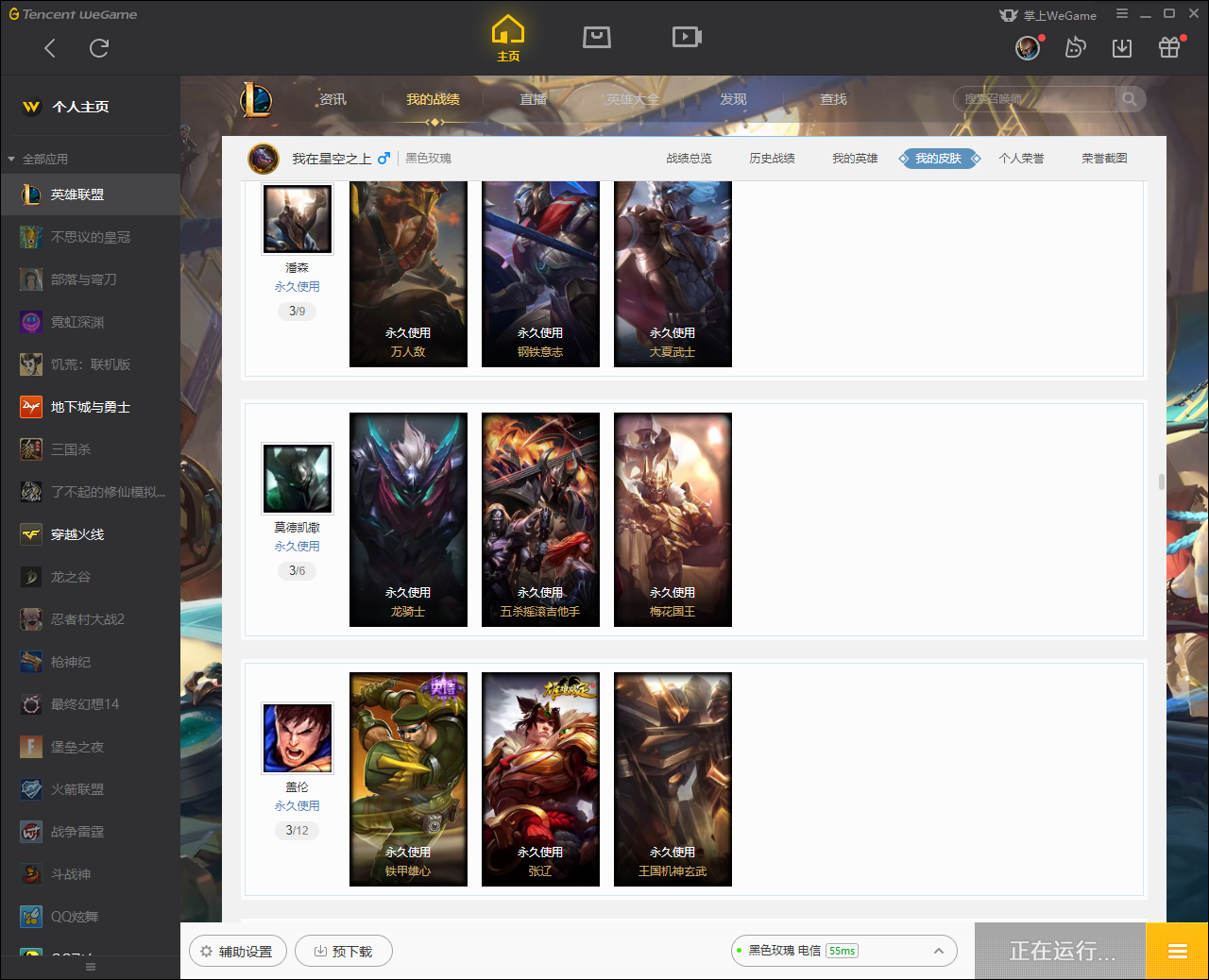Select 忍者村大战2 in sidebar

tap(90, 619)
